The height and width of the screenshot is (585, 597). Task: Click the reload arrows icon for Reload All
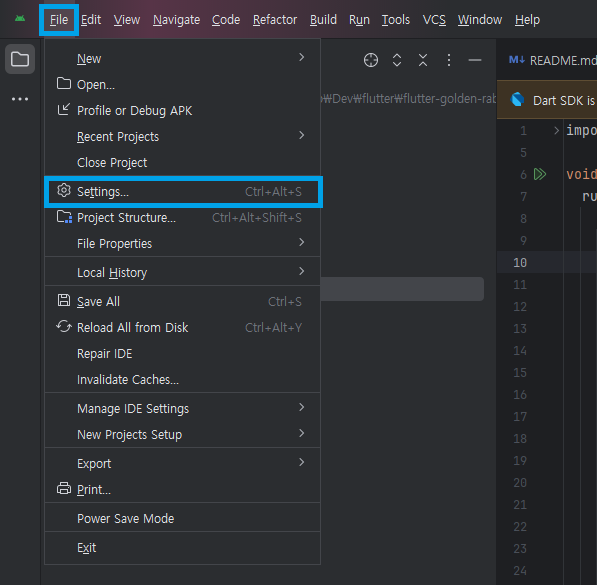point(64,326)
